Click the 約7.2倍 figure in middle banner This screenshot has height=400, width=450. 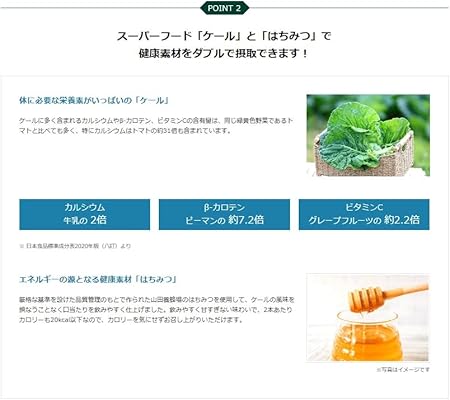point(246,220)
